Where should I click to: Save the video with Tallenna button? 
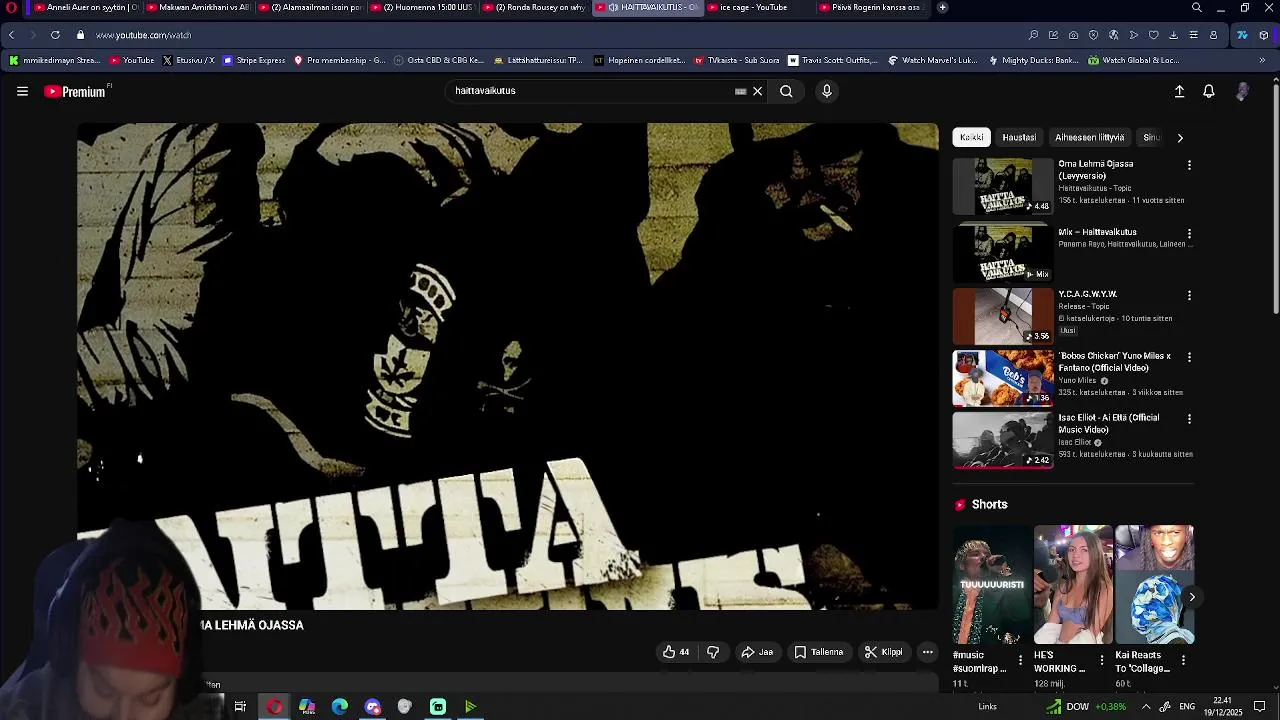819,652
